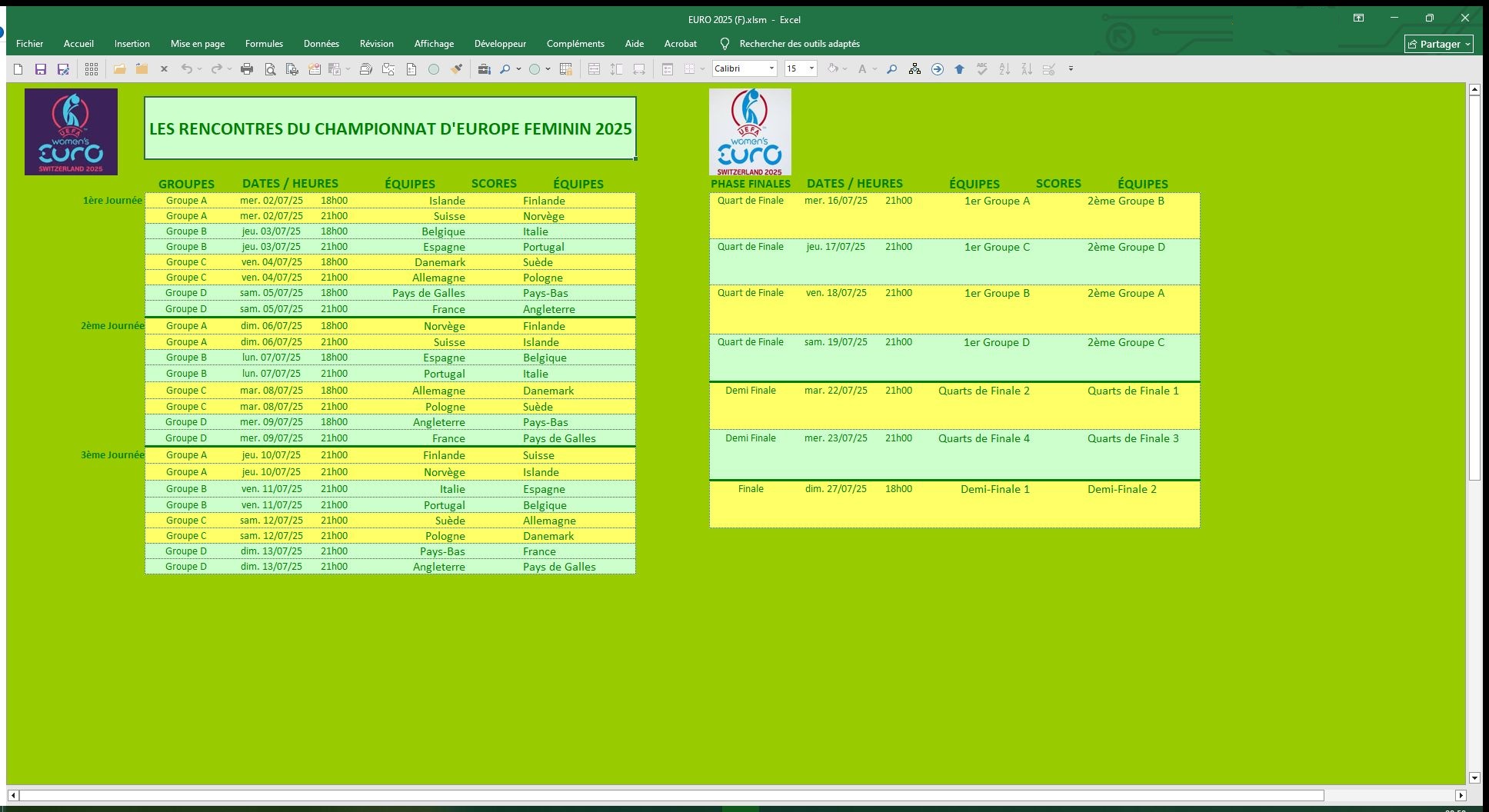Expand the Calibri font name dropdown
The image size is (1489, 812).
coord(771,69)
